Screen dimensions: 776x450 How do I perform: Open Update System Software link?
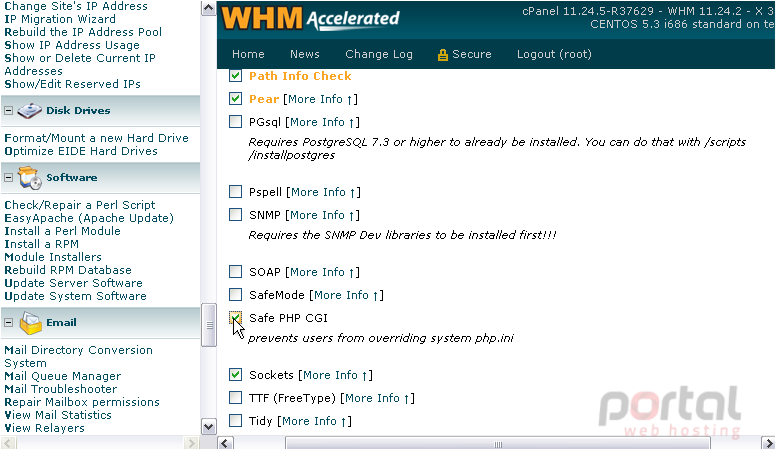pyautogui.click(x=75, y=296)
